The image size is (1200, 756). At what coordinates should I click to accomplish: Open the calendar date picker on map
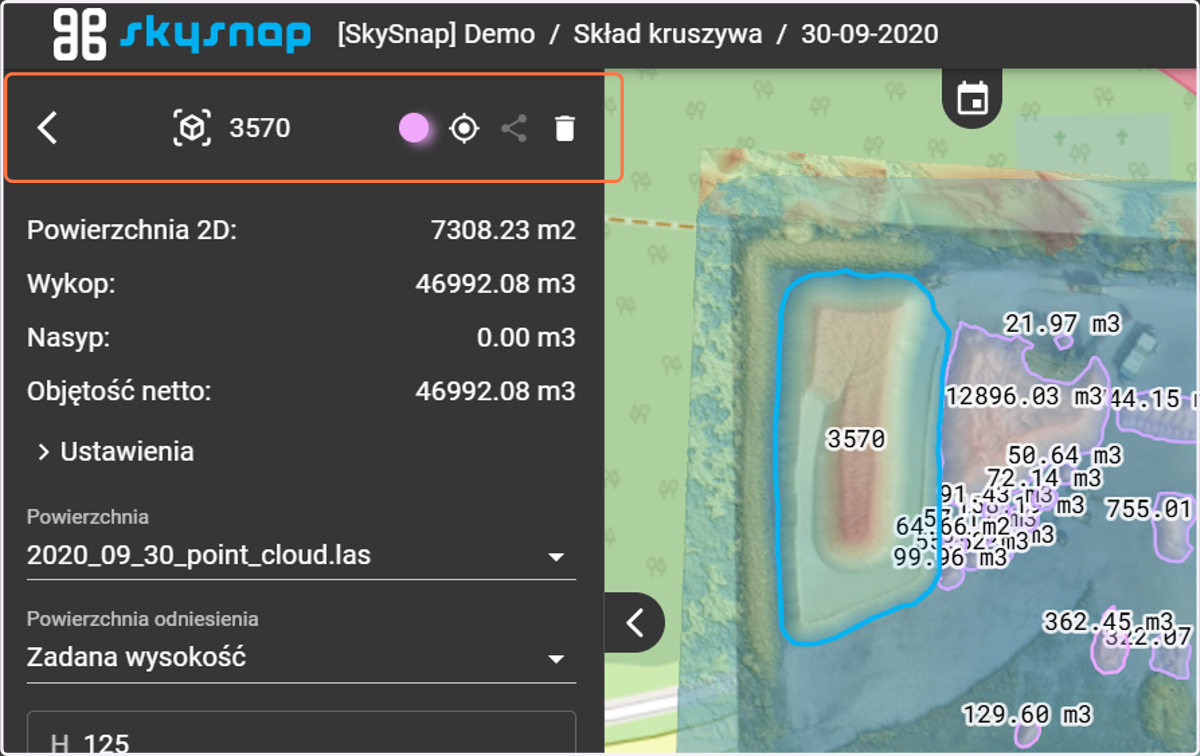973,98
